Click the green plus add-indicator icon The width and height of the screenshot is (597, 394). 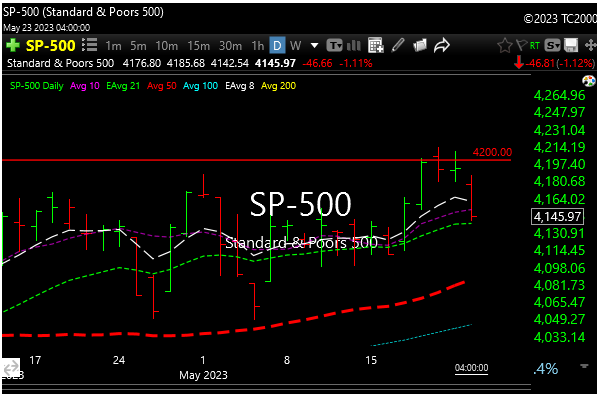pos(13,46)
